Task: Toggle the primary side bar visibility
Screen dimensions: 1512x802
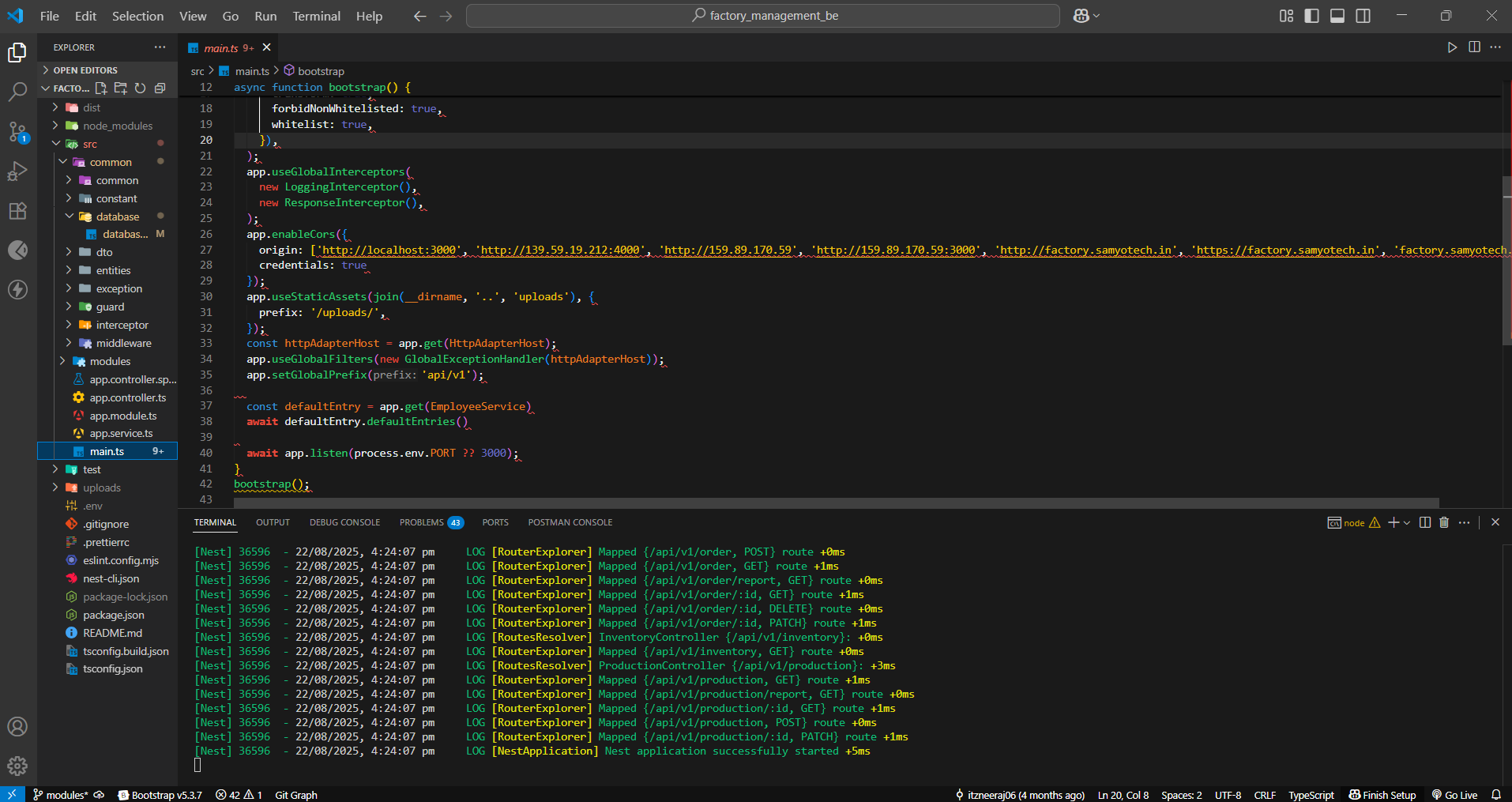Action: point(1311,16)
